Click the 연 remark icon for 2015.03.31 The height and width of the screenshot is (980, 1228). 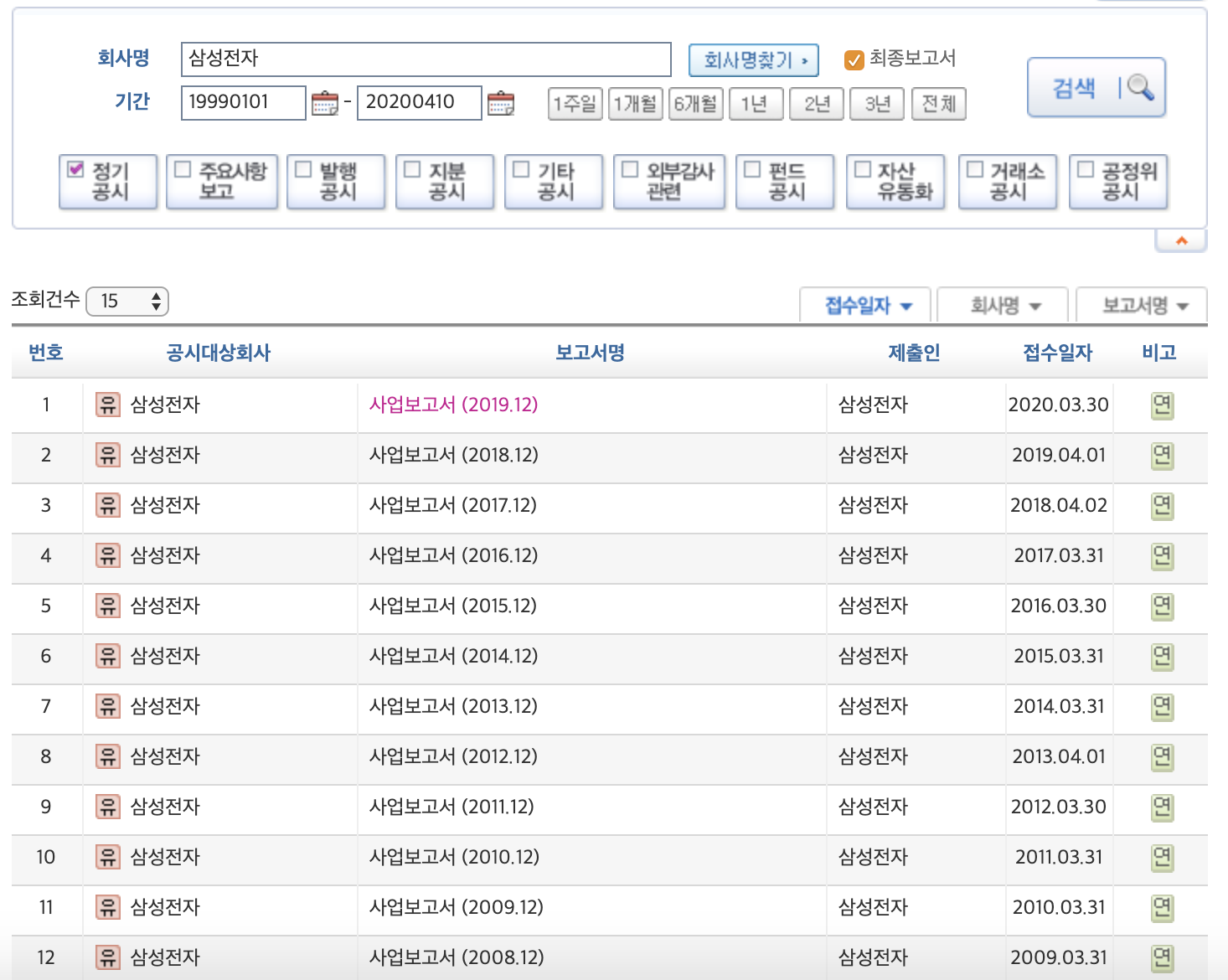tap(1162, 657)
